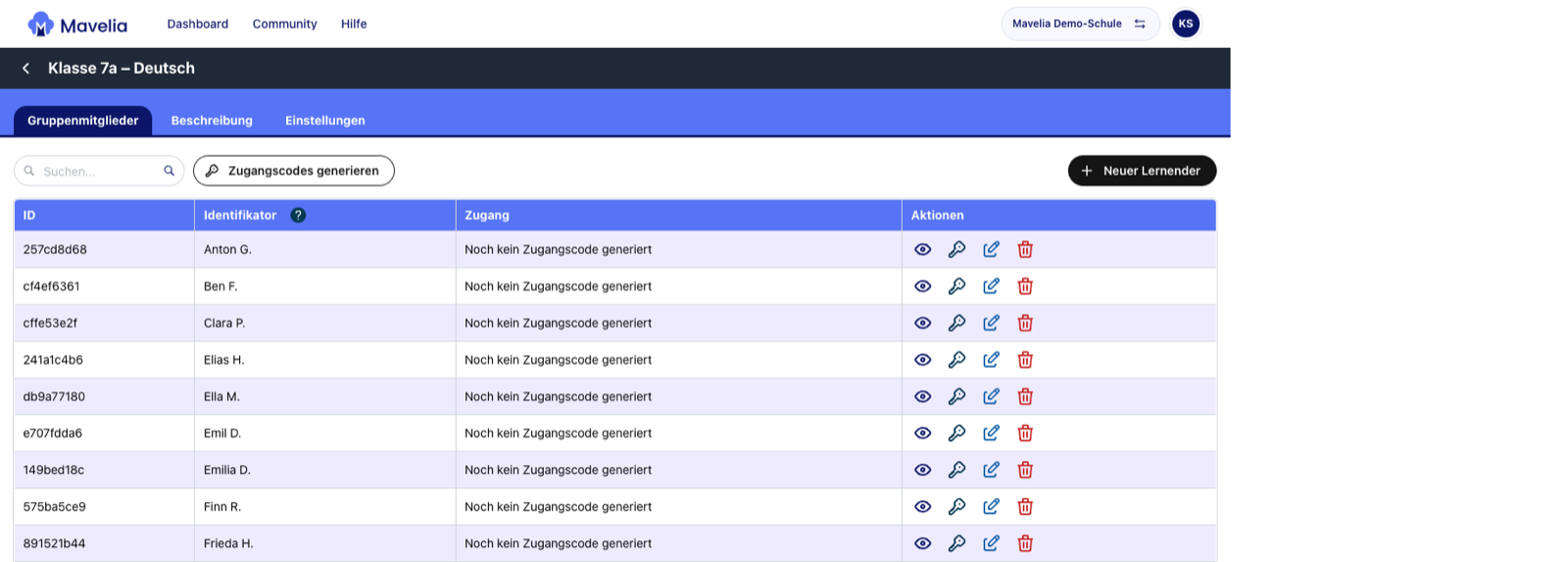Viewport: 1568px width, 562px height.
Task: Open the KS user avatar
Action: click(1186, 24)
